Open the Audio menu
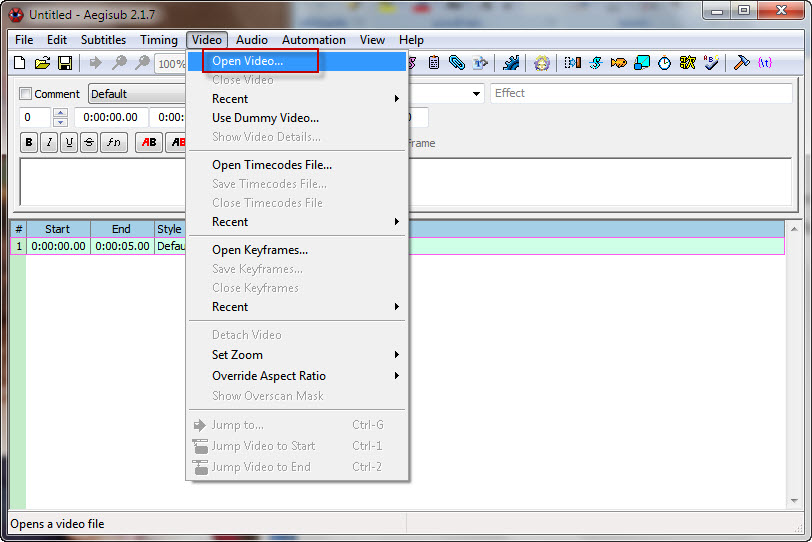The height and width of the screenshot is (542, 812). coord(252,40)
